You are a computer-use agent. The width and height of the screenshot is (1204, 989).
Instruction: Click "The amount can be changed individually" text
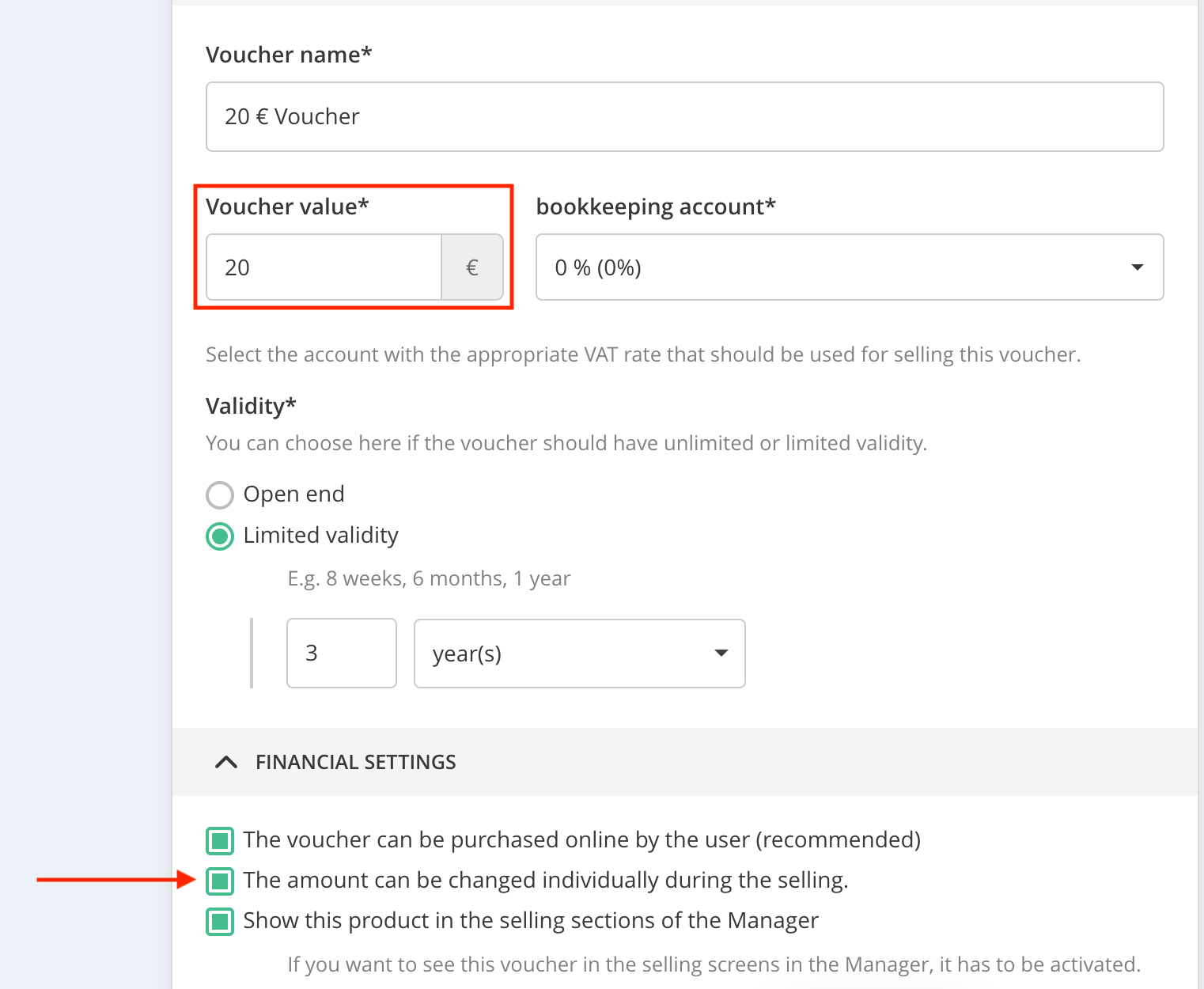tap(545, 880)
